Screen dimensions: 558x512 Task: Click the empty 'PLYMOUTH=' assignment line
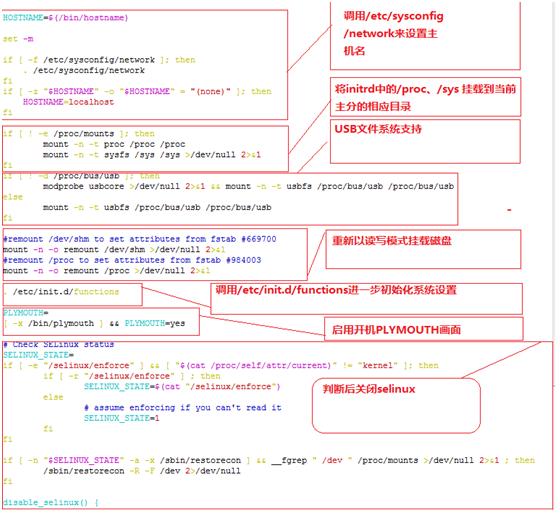coord(26,313)
